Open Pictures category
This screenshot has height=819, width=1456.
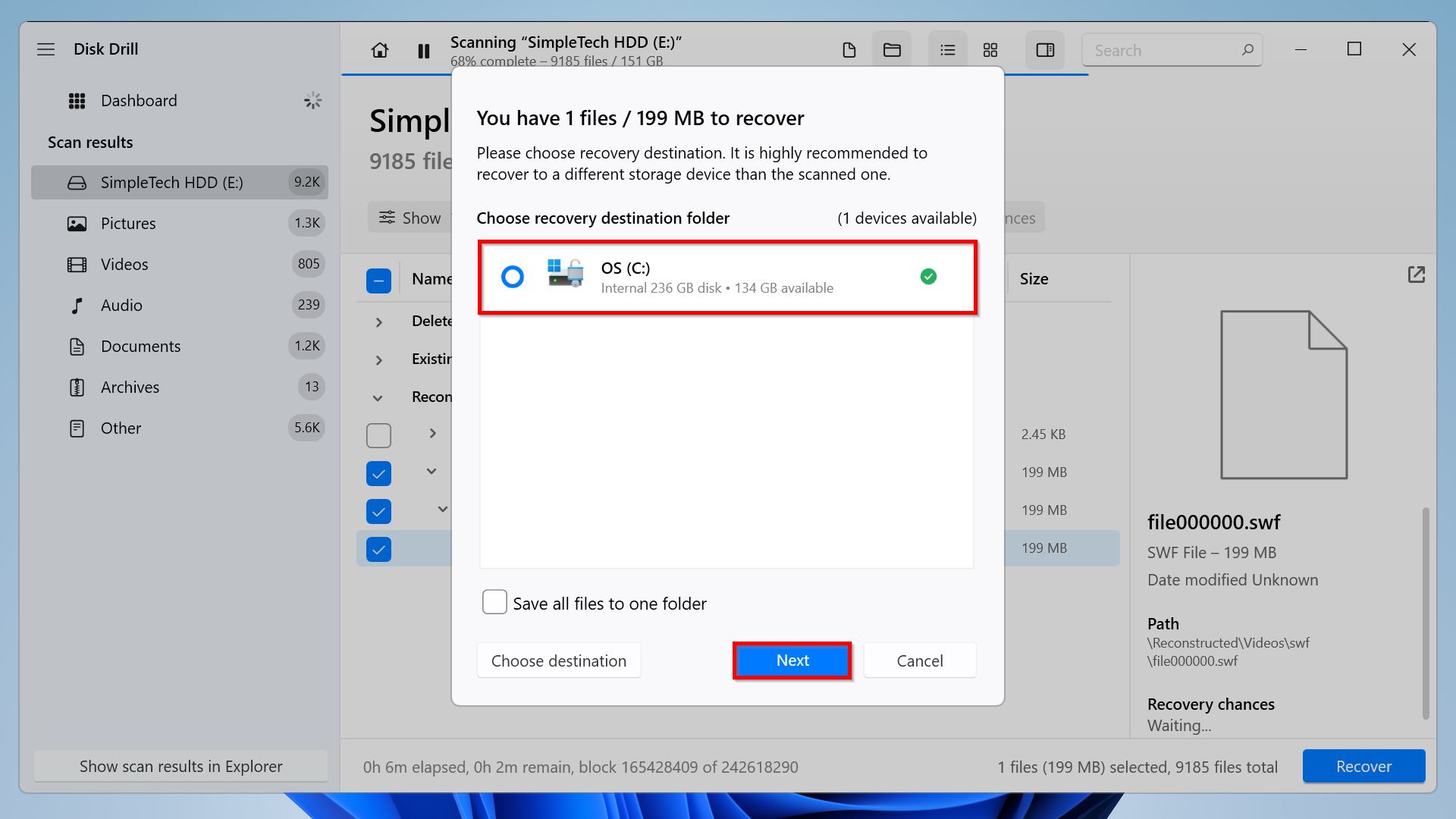[x=180, y=223]
